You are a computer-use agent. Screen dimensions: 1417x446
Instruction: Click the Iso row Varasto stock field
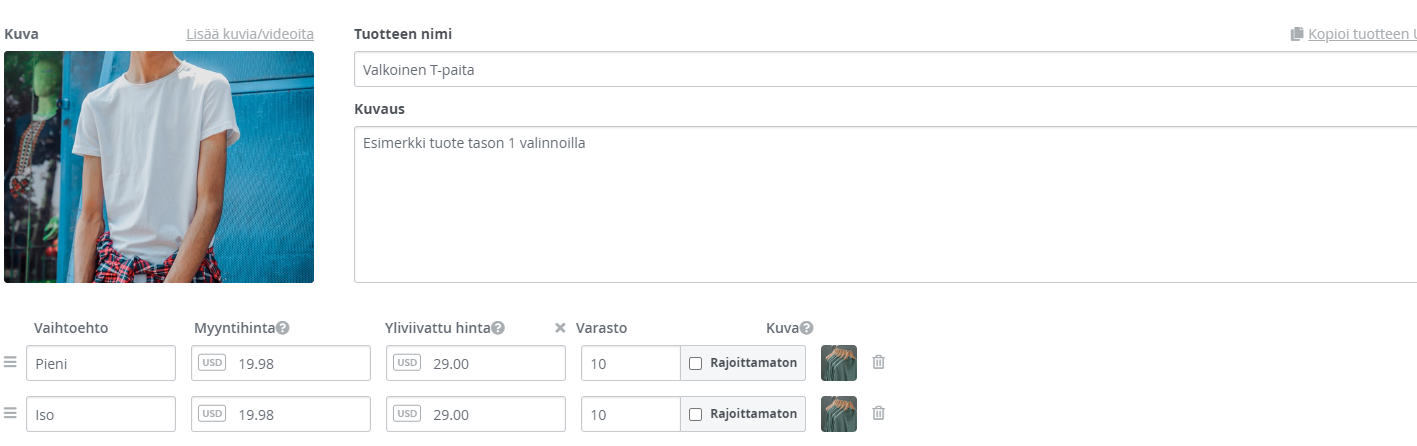[x=631, y=413]
